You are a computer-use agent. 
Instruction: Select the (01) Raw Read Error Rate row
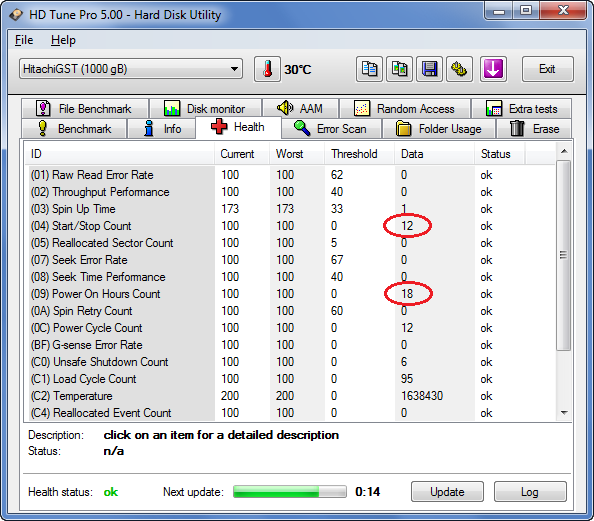tap(290, 175)
